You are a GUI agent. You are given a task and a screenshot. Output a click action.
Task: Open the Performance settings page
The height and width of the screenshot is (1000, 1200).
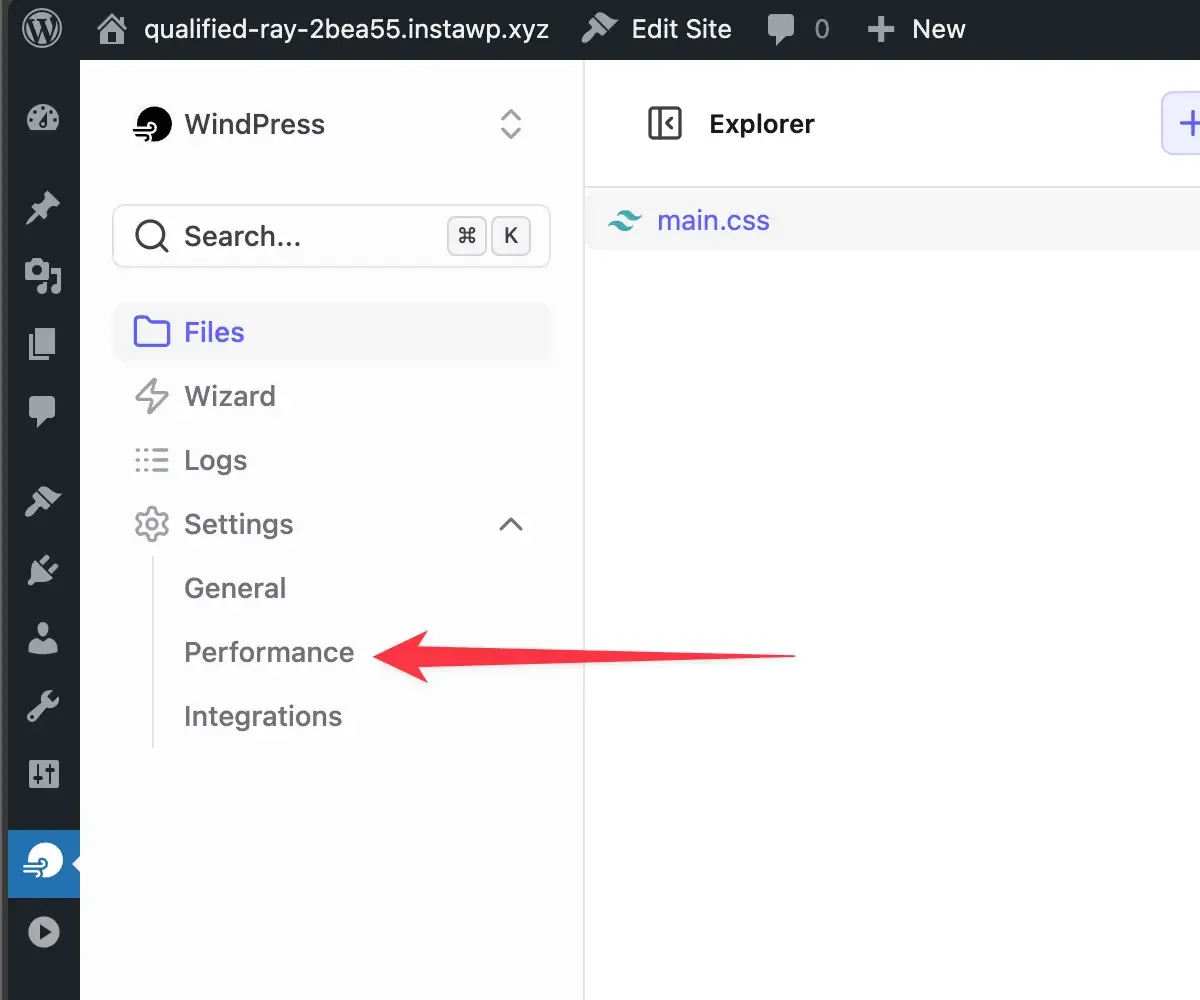(268, 652)
